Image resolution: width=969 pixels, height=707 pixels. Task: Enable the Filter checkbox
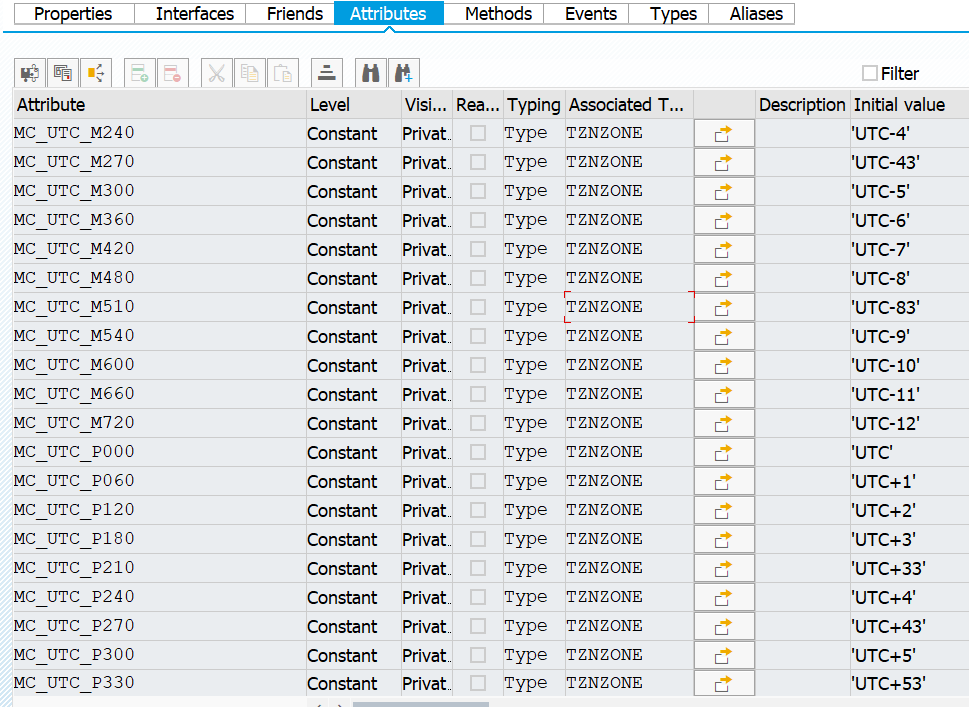(x=870, y=74)
